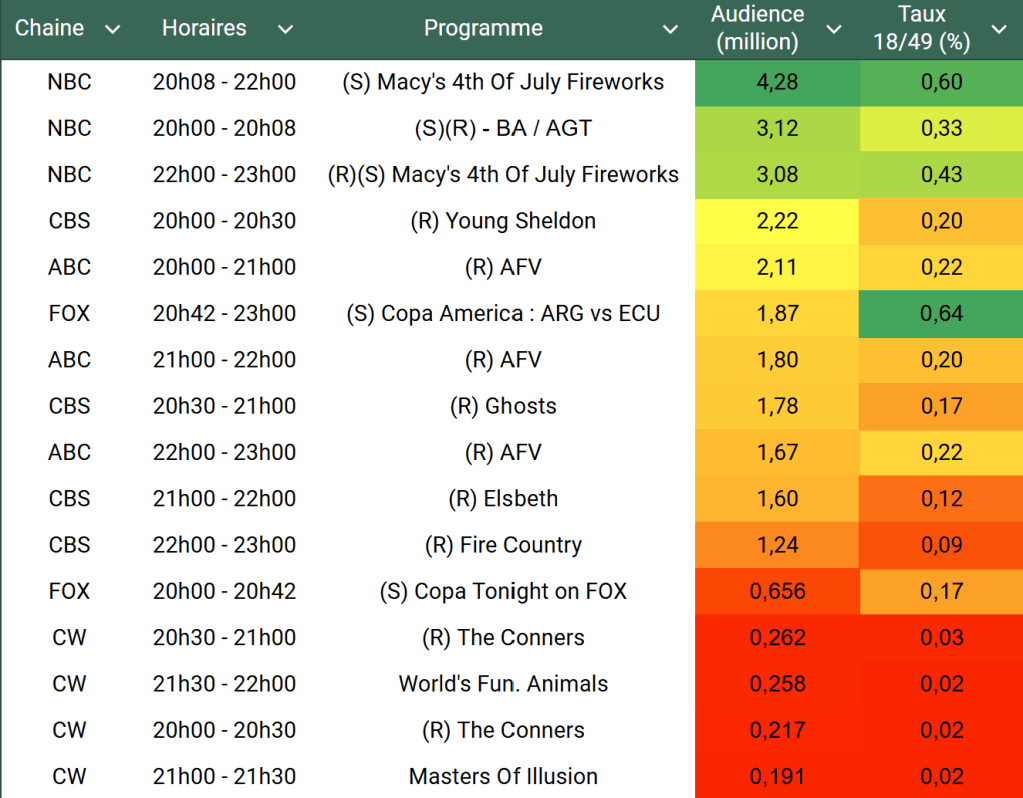Screen dimensions: 1023x798
Task: Click the dark green 0,64 rating cell
Action: tap(941, 313)
